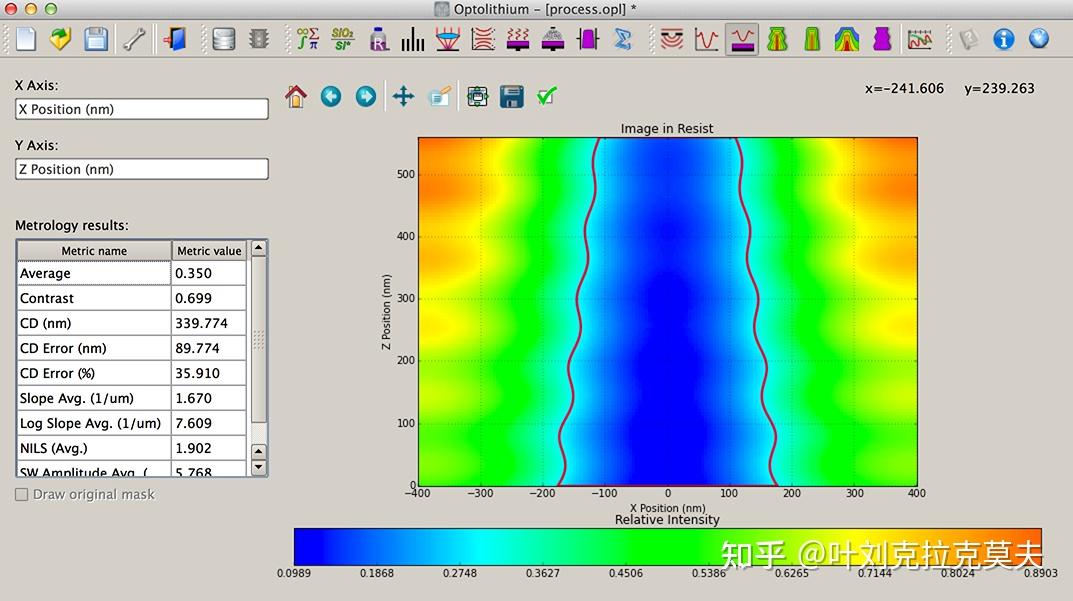
Task: Select the 'Average' metric row name
Action: pos(94,273)
